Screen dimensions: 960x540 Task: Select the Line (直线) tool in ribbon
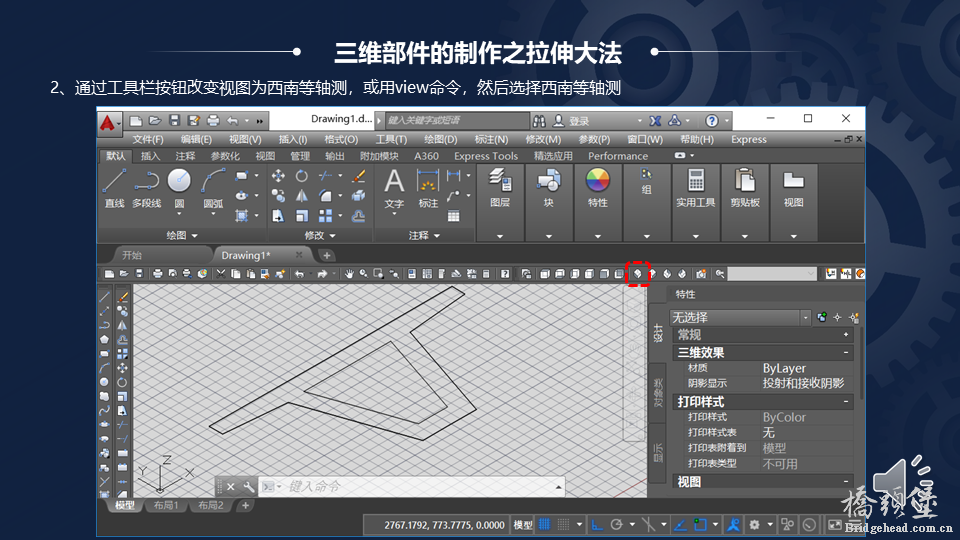(114, 189)
